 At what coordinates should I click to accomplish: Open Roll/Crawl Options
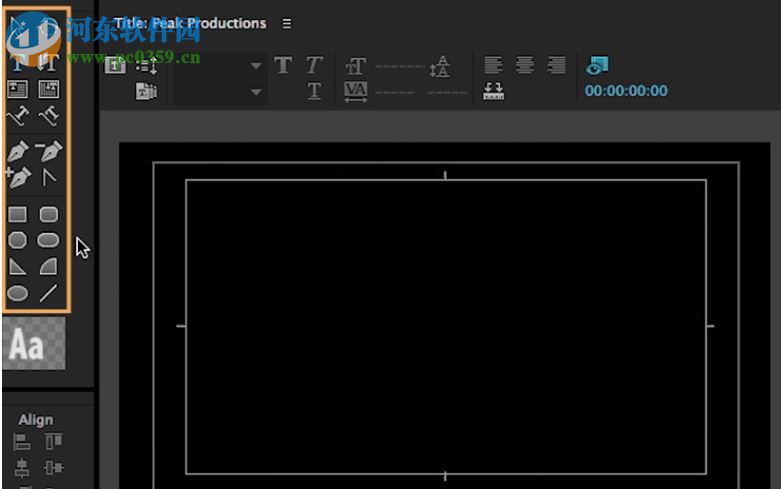[x=146, y=65]
